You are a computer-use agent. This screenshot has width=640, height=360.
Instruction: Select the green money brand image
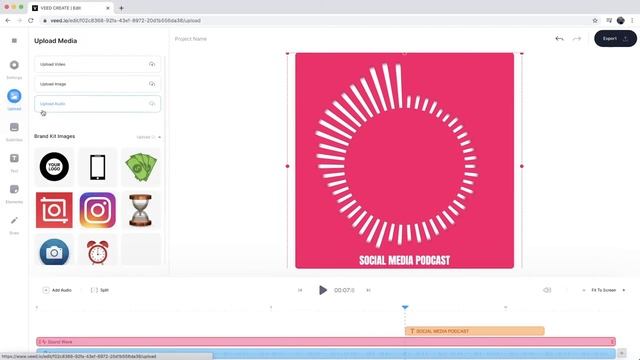pos(141,167)
